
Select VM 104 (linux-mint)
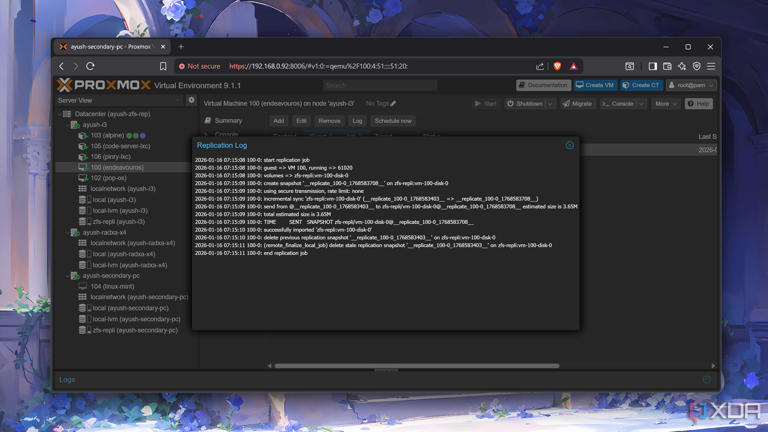click(112, 287)
